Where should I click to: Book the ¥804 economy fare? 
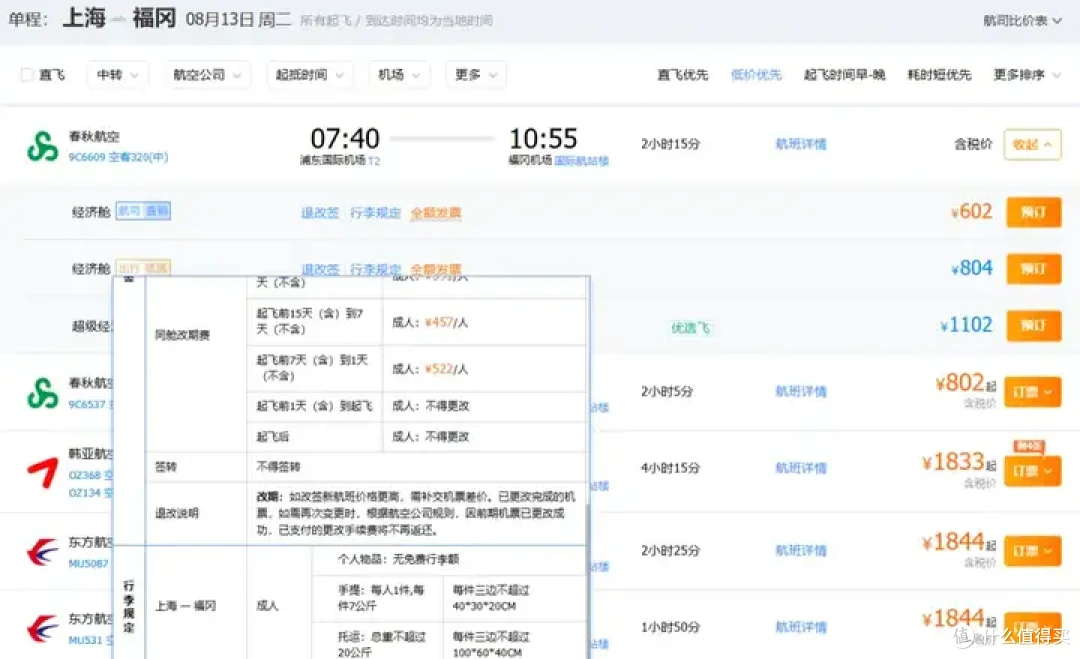click(x=1033, y=269)
